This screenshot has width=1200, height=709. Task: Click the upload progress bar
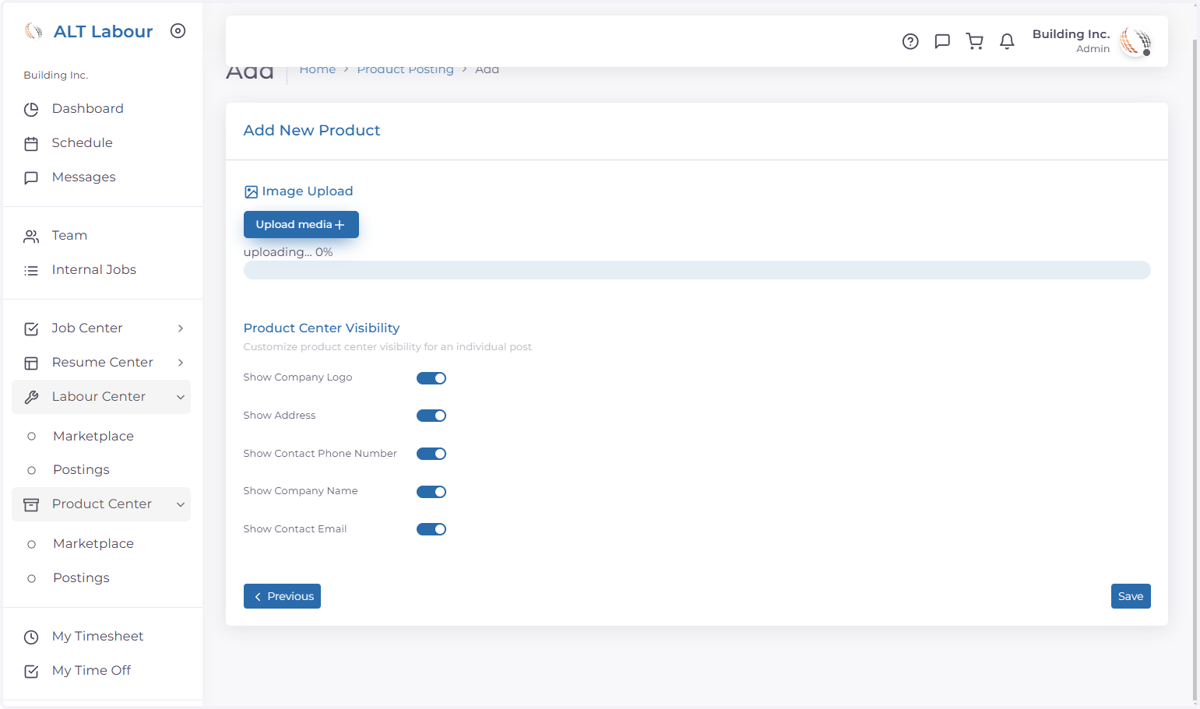(x=697, y=270)
